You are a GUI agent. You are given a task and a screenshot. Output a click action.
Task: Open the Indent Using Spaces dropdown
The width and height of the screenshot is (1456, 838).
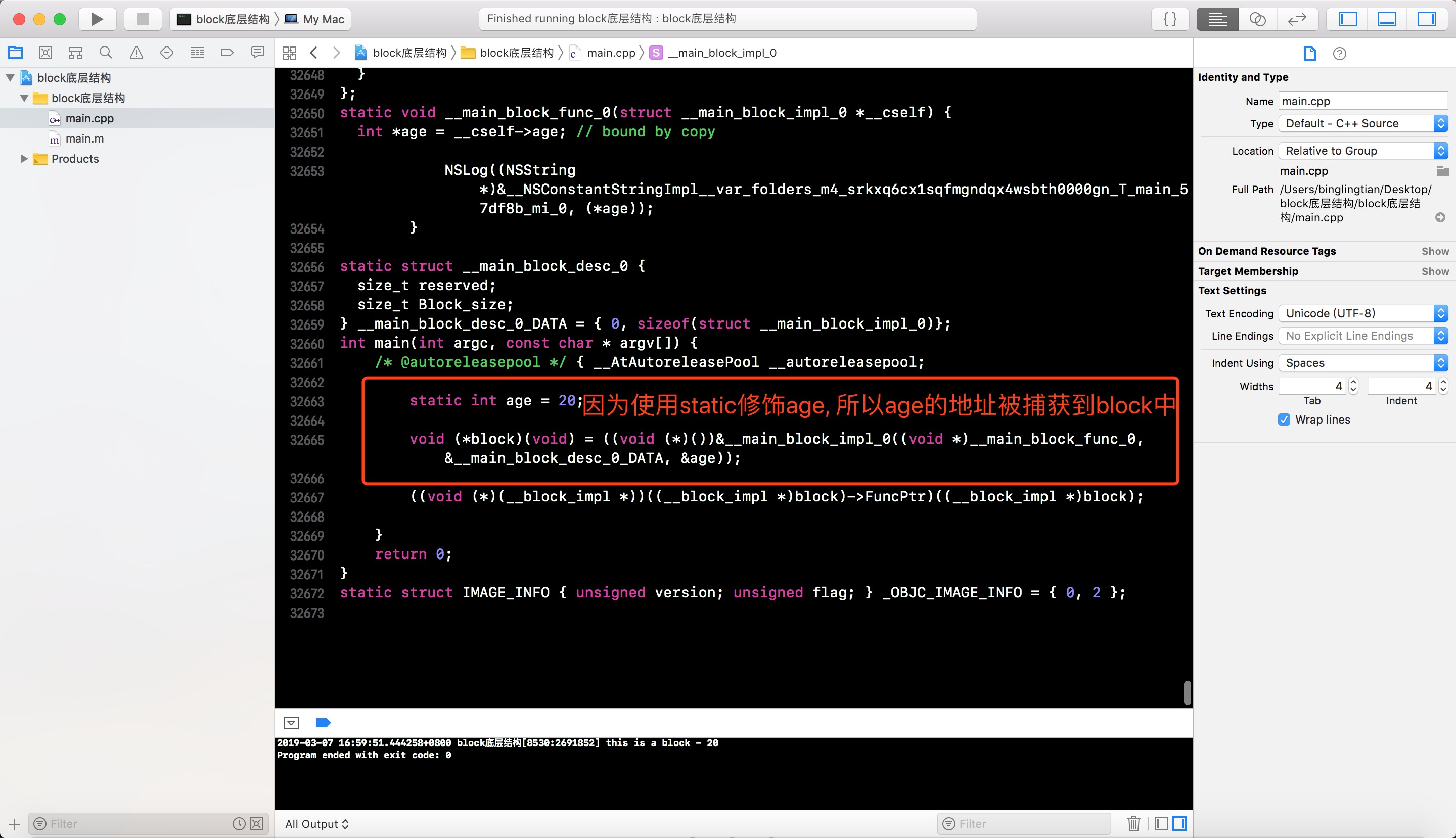1362,362
